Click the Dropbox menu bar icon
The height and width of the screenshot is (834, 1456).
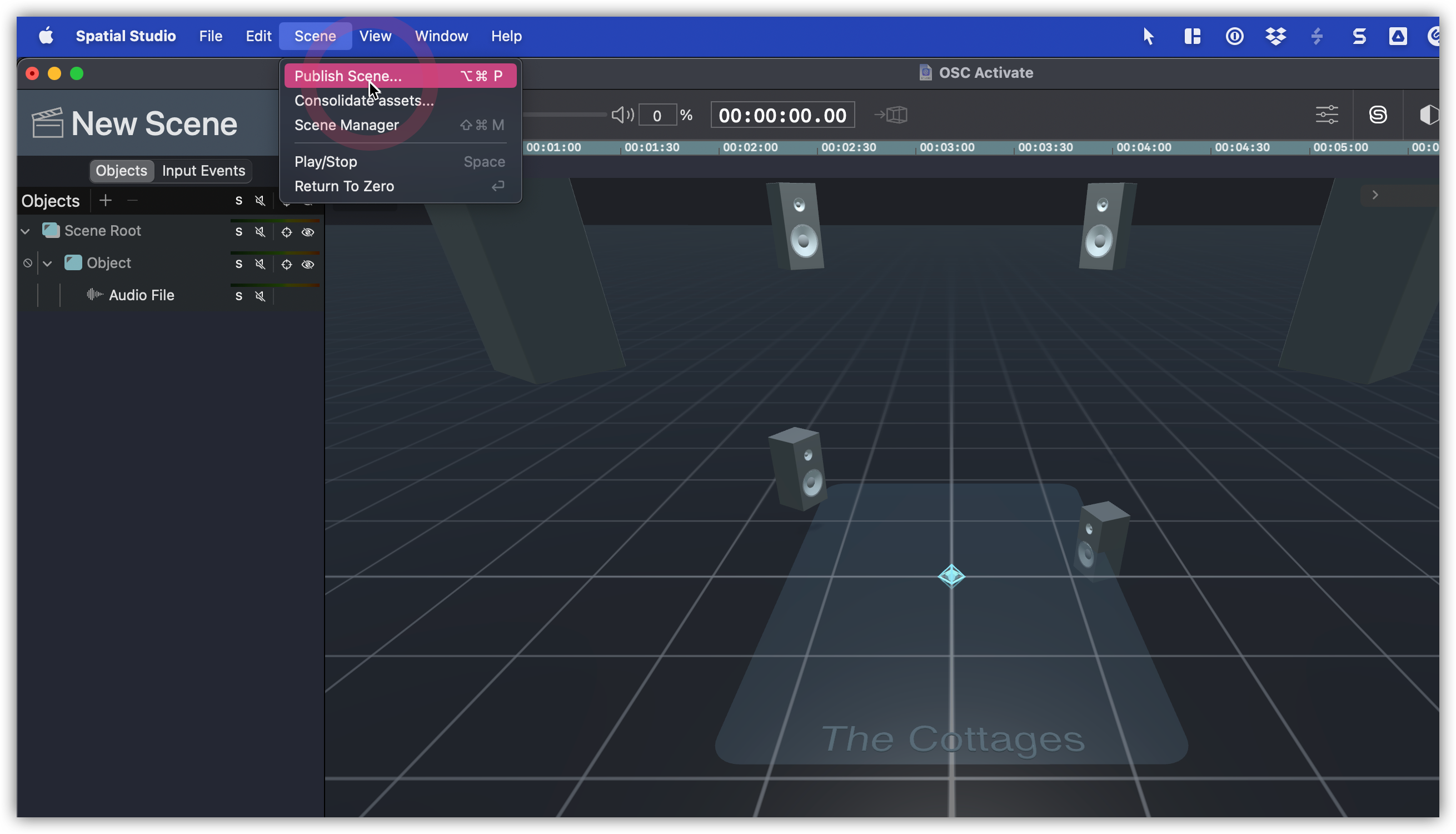(x=1275, y=36)
